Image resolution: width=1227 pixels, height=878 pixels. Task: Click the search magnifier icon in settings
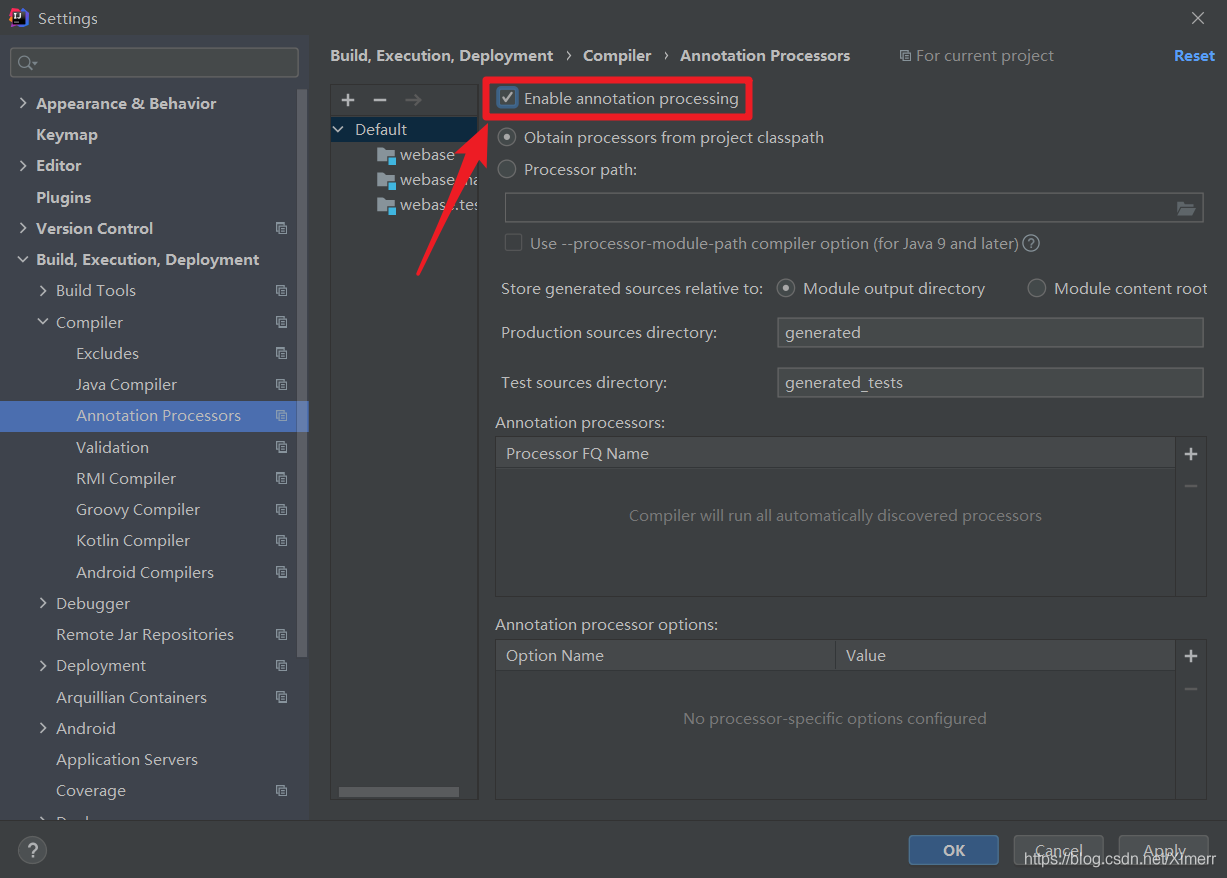coord(25,63)
